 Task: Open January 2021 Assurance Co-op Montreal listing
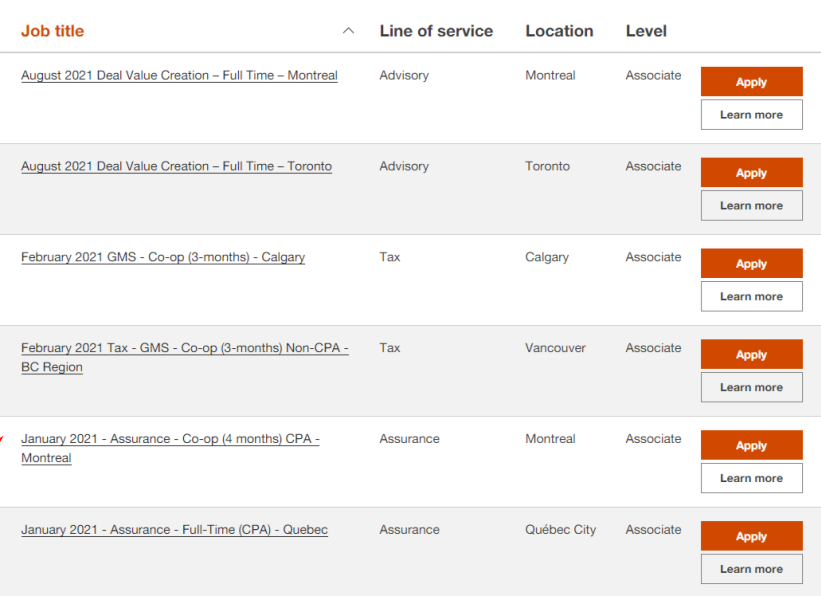(x=170, y=440)
